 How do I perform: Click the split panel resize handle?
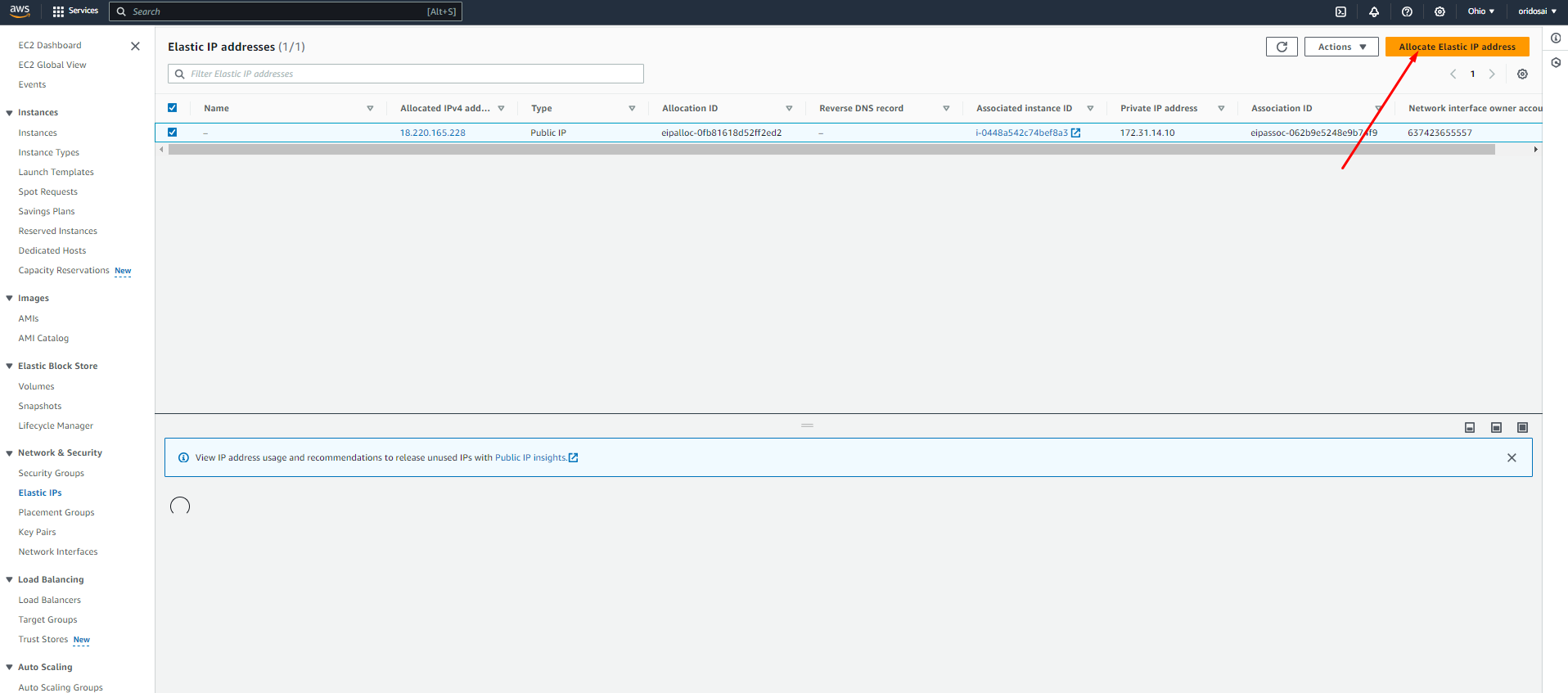[x=807, y=425]
